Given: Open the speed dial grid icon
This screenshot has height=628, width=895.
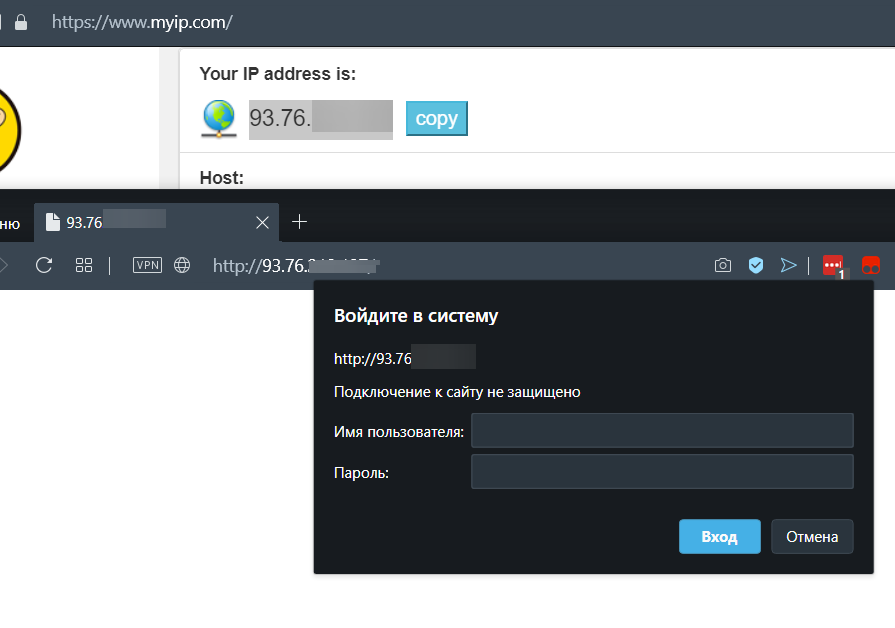Looking at the screenshot, I should coord(84,265).
